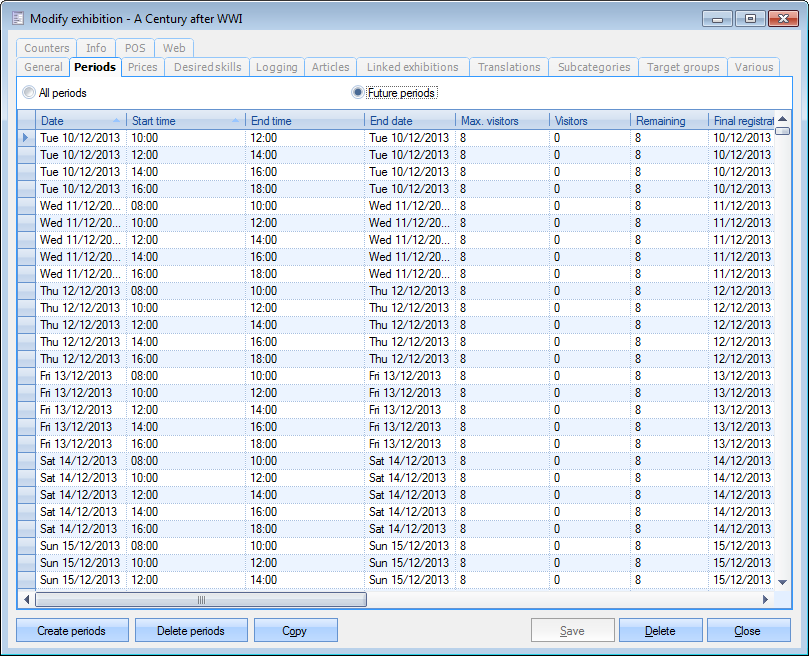
Task: Click the Max. visitors column header
Action: coord(502,121)
